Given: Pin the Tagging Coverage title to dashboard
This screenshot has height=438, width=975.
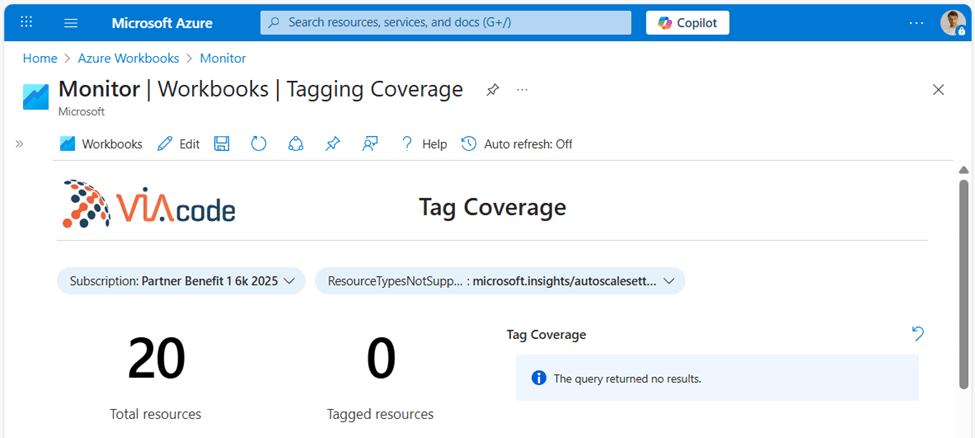Looking at the screenshot, I should (492, 90).
